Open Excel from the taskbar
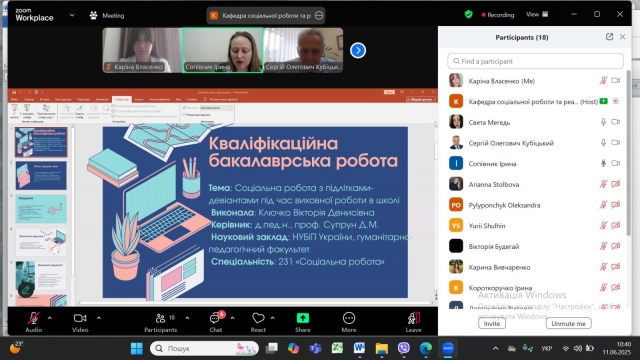 click(337, 349)
